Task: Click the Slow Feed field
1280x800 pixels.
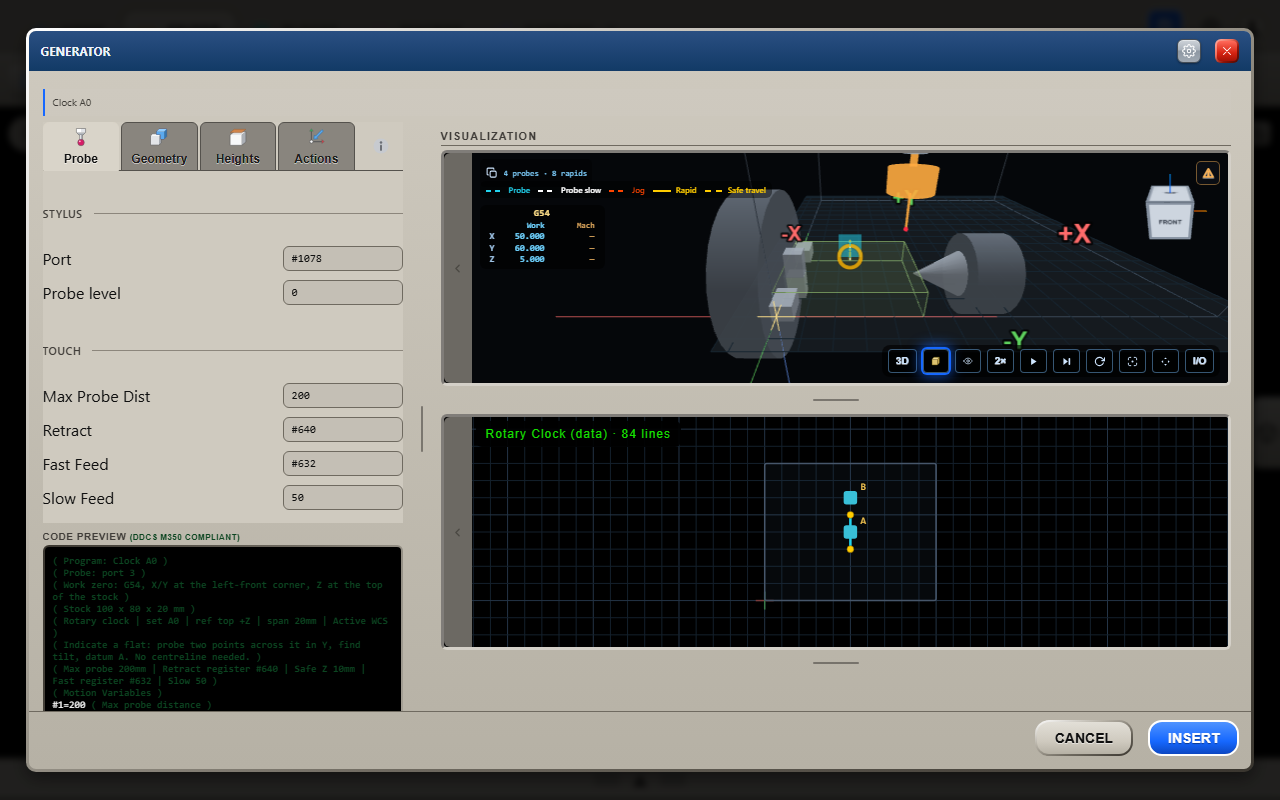Action: coord(343,498)
